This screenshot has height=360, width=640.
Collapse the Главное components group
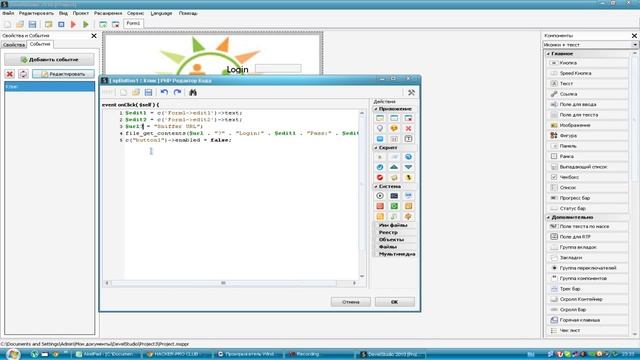pyautogui.click(x=549, y=53)
